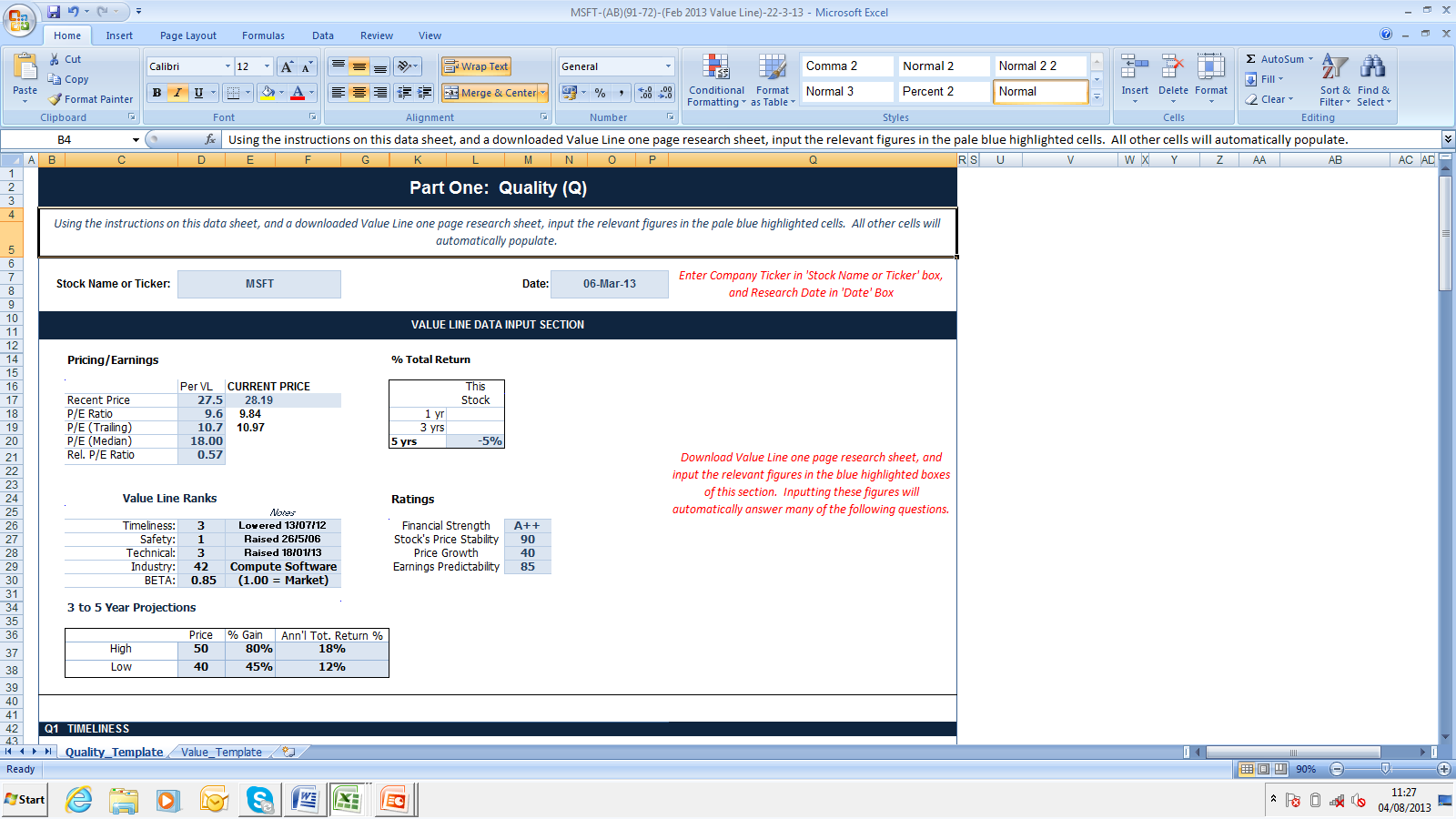Increase the cell indent
1456x819 pixels.
tap(424, 93)
